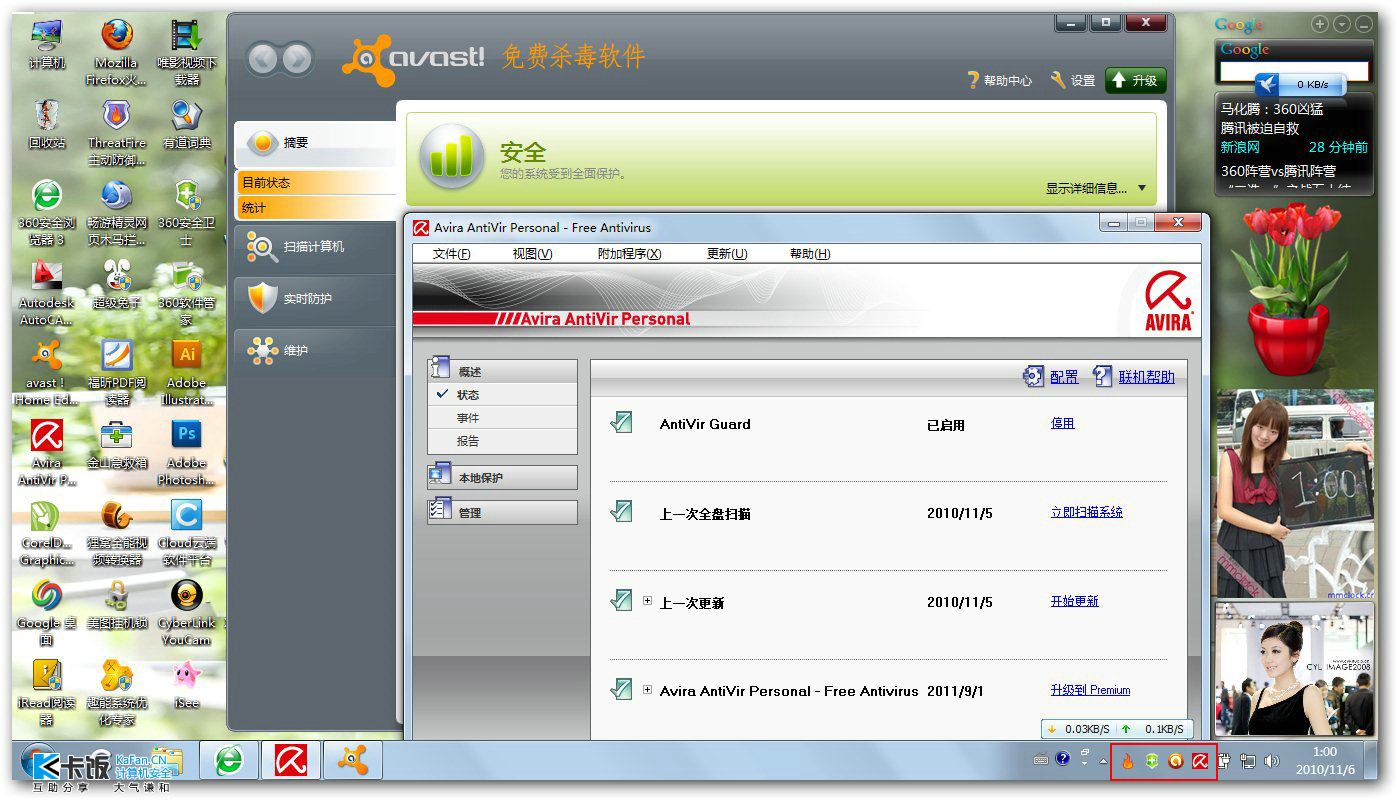Click the network tray icon

(1248, 761)
